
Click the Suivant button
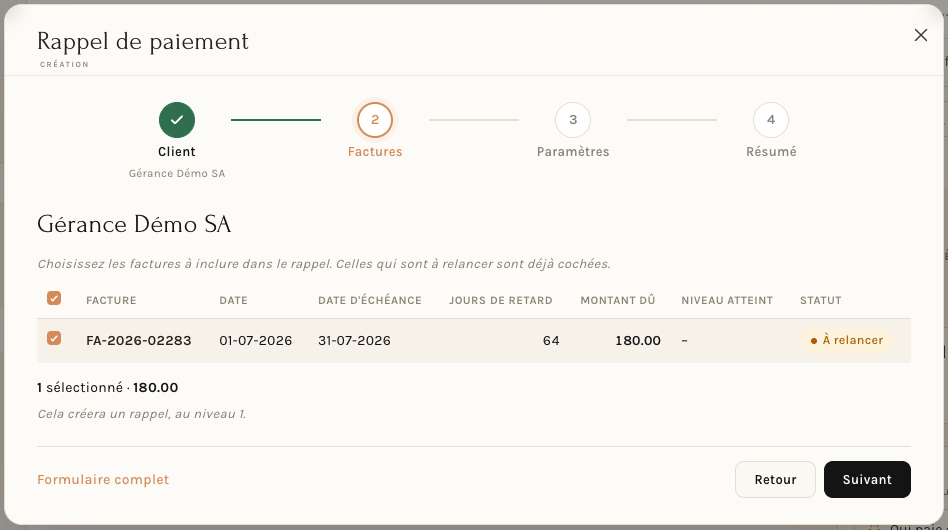(867, 479)
